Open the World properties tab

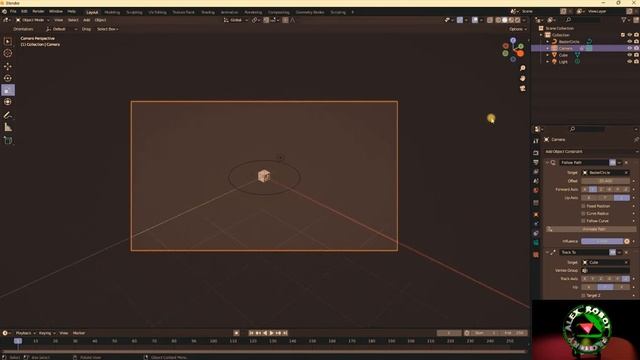coord(536,190)
